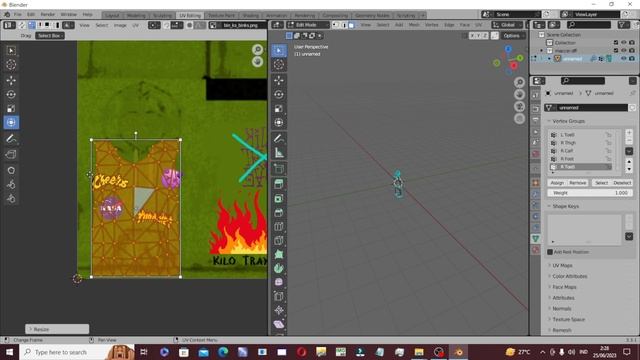Select the Loop Cut tool
The height and width of the screenshot is (360, 640).
coord(279,227)
